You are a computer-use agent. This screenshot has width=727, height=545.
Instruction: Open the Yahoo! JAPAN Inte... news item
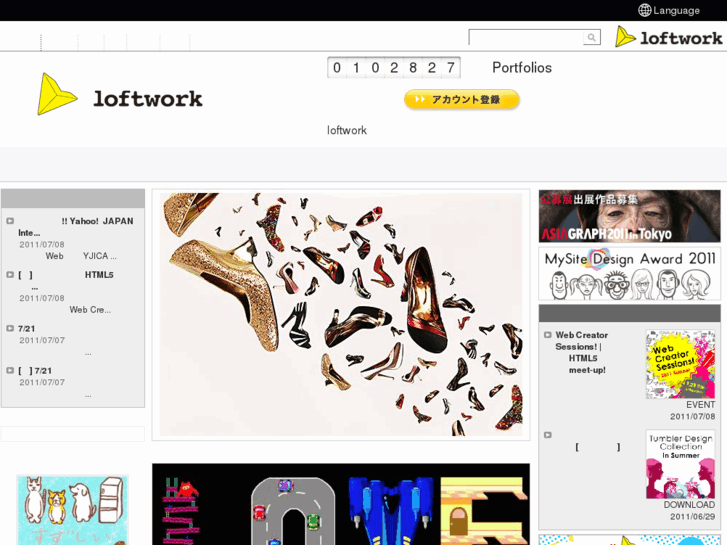pyautogui.click(x=76, y=227)
